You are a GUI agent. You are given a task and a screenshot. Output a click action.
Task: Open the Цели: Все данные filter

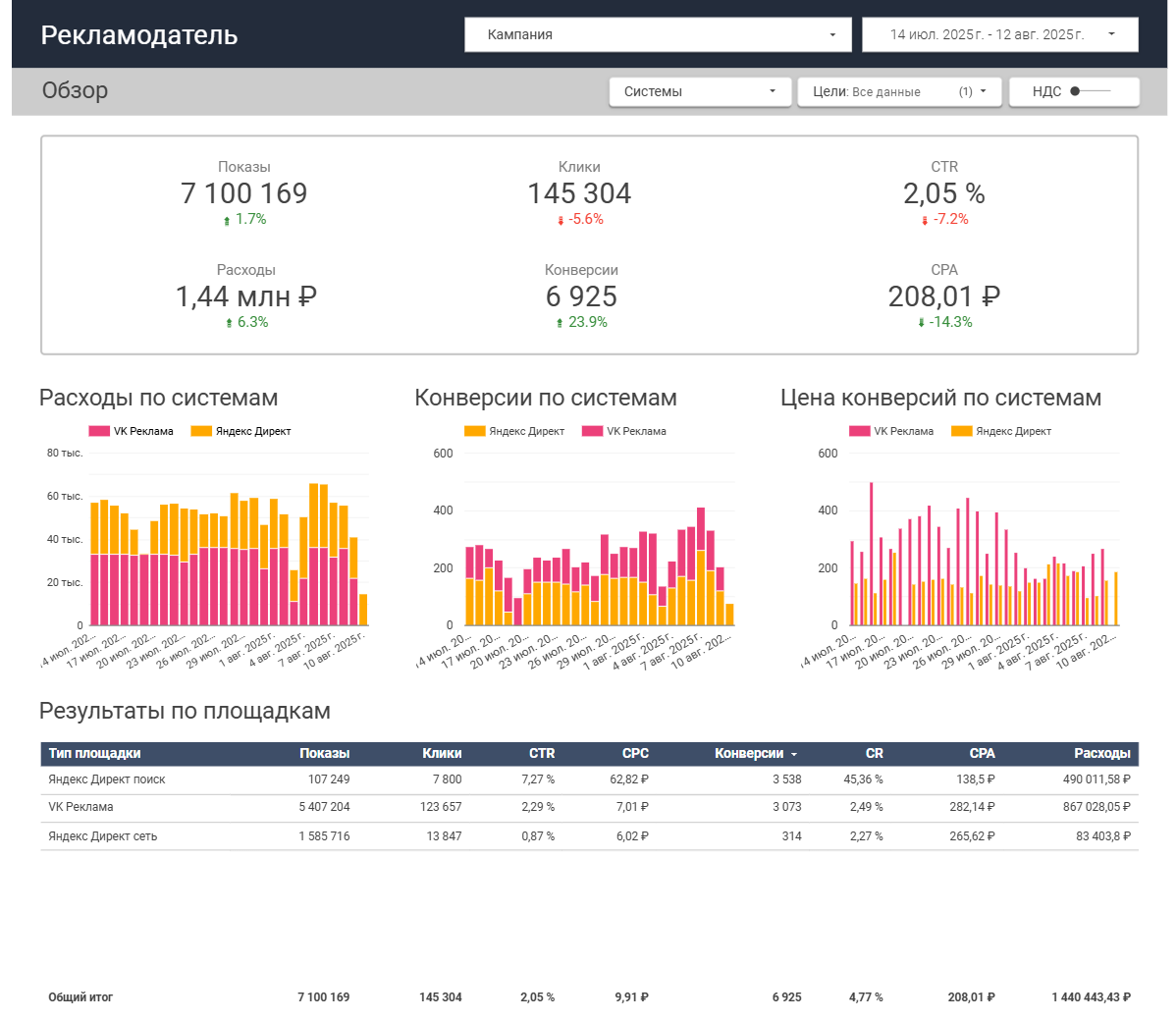[899, 91]
